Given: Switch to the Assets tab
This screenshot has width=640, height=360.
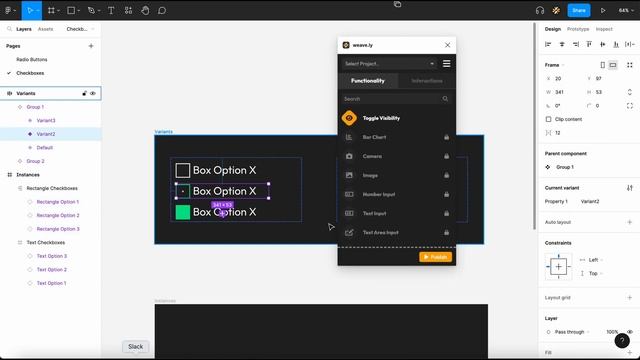Looking at the screenshot, I should pos(45,29).
